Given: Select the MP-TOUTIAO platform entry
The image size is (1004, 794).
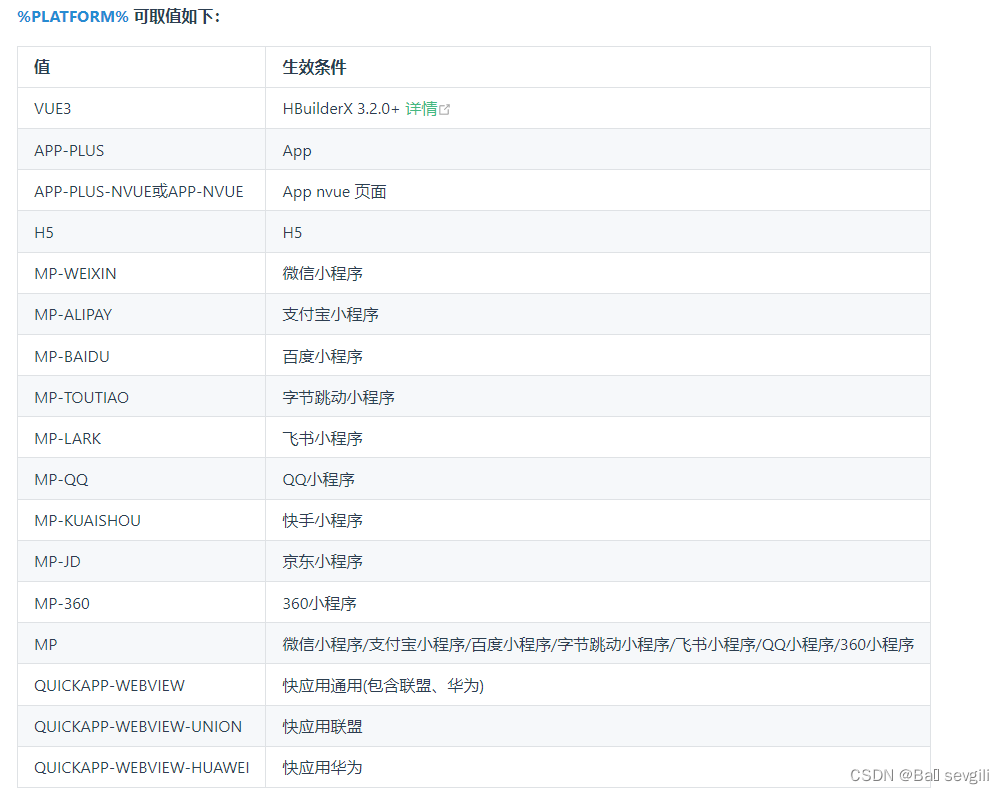Looking at the screenshot, I should pyautogui.click(x=80, y=396).
